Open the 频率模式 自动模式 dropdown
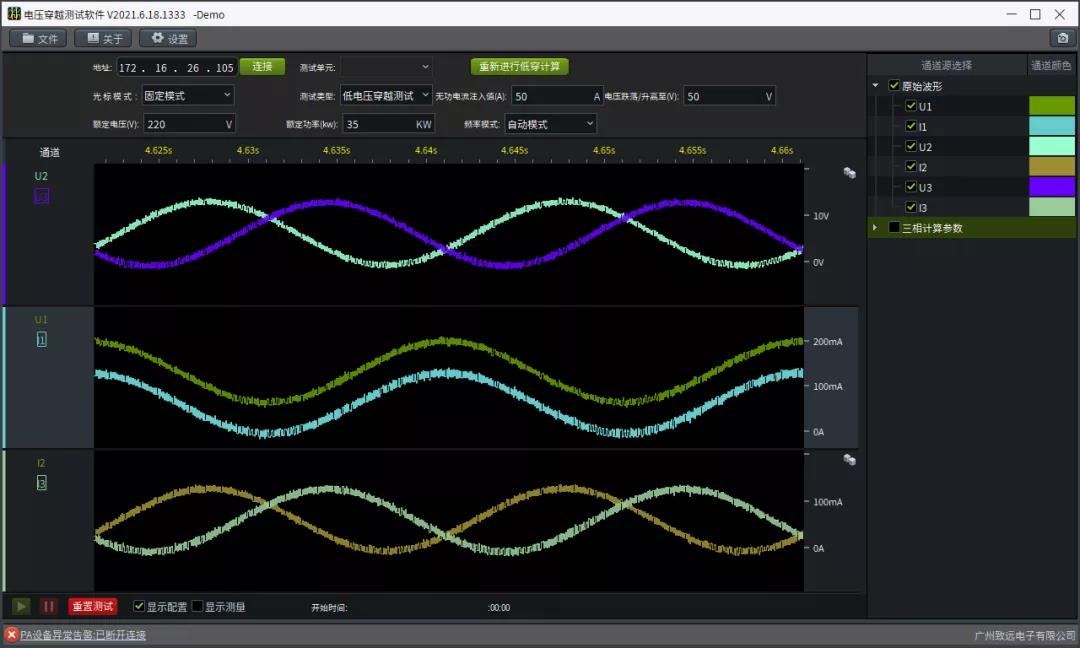 tap(550, 124)
